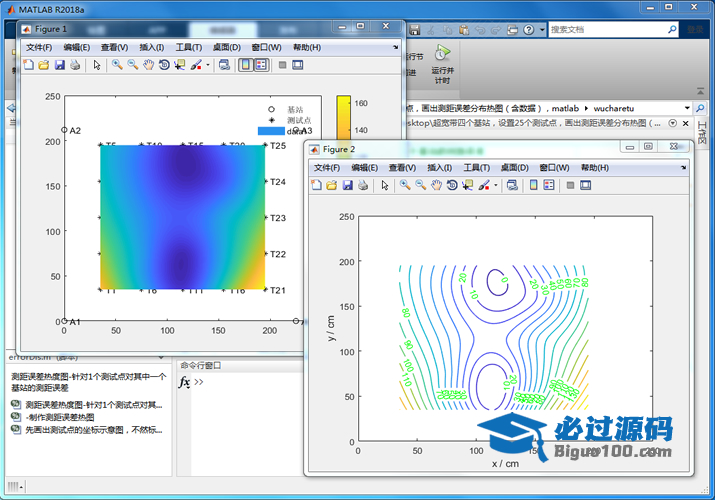Image resolution: width=715 pixels, height=500 pixels.
Task: Click Link Plot icon in Figure 2
Action: point(512,185)
